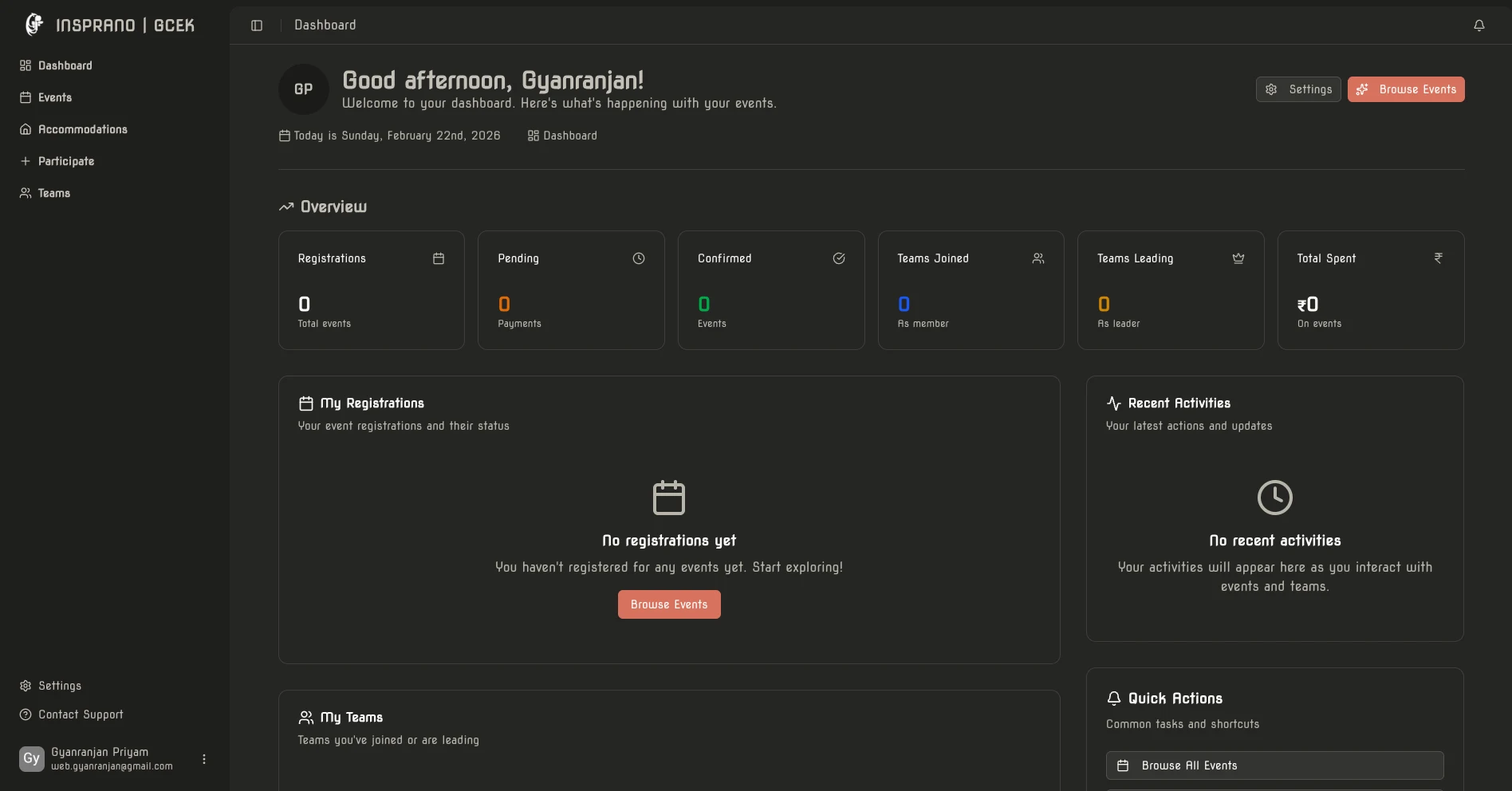Screen dimensions: 1512x791
Task: Open Events in the sidebar
Action: [55, 97]
